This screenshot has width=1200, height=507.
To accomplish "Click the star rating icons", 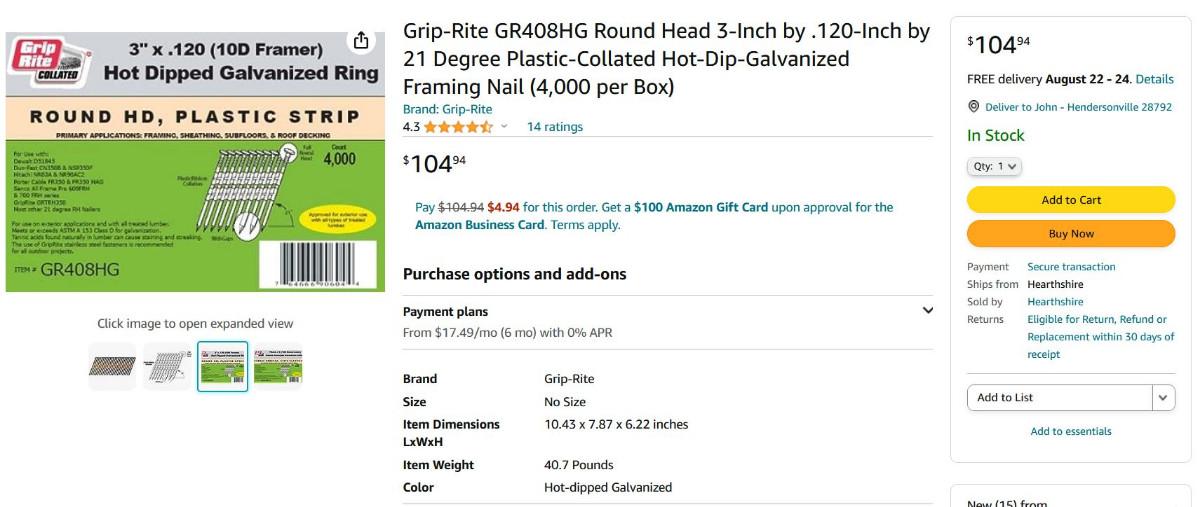I will click(x=457, y=127).
